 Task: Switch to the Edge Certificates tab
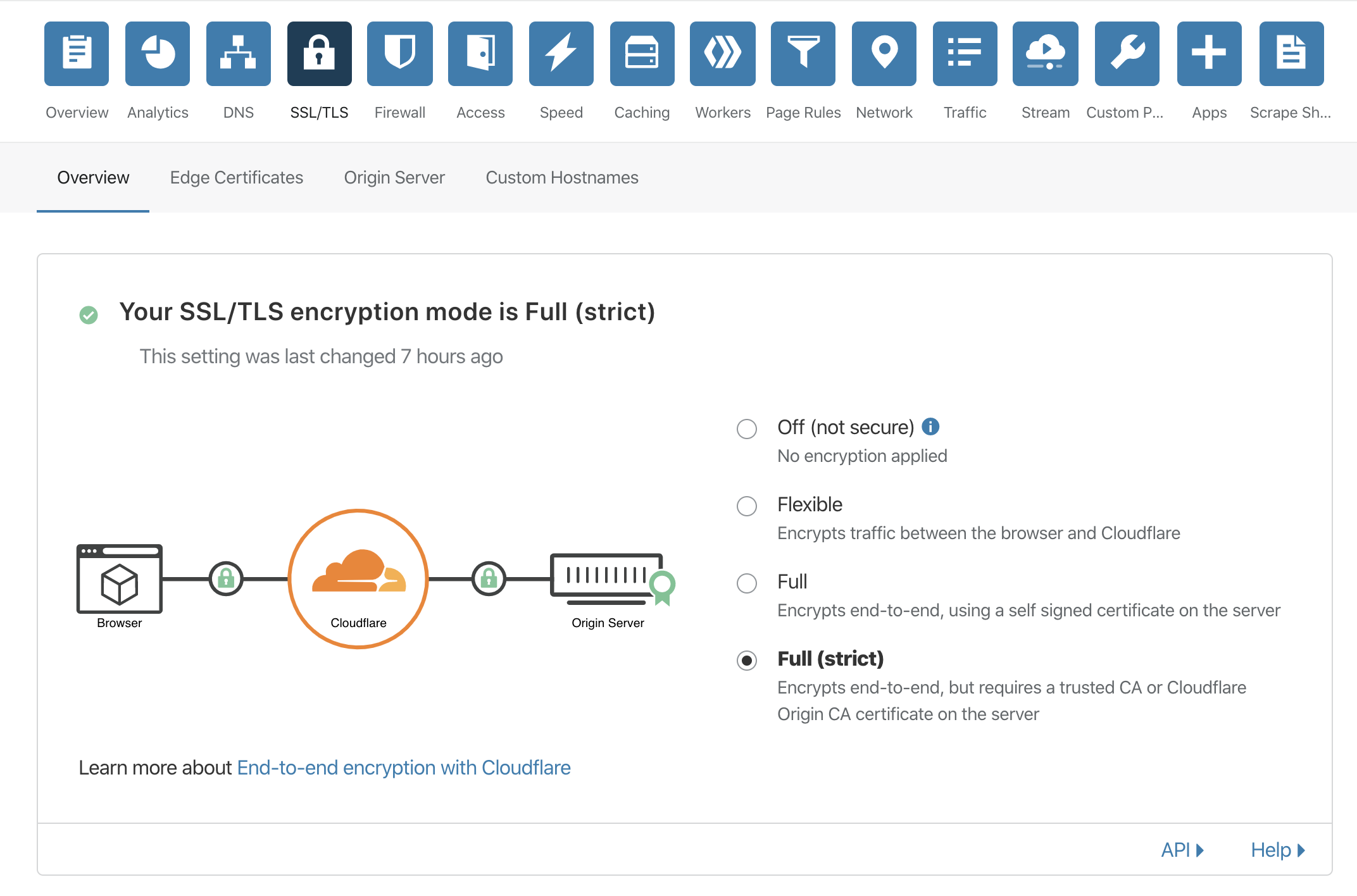(237, 178)
